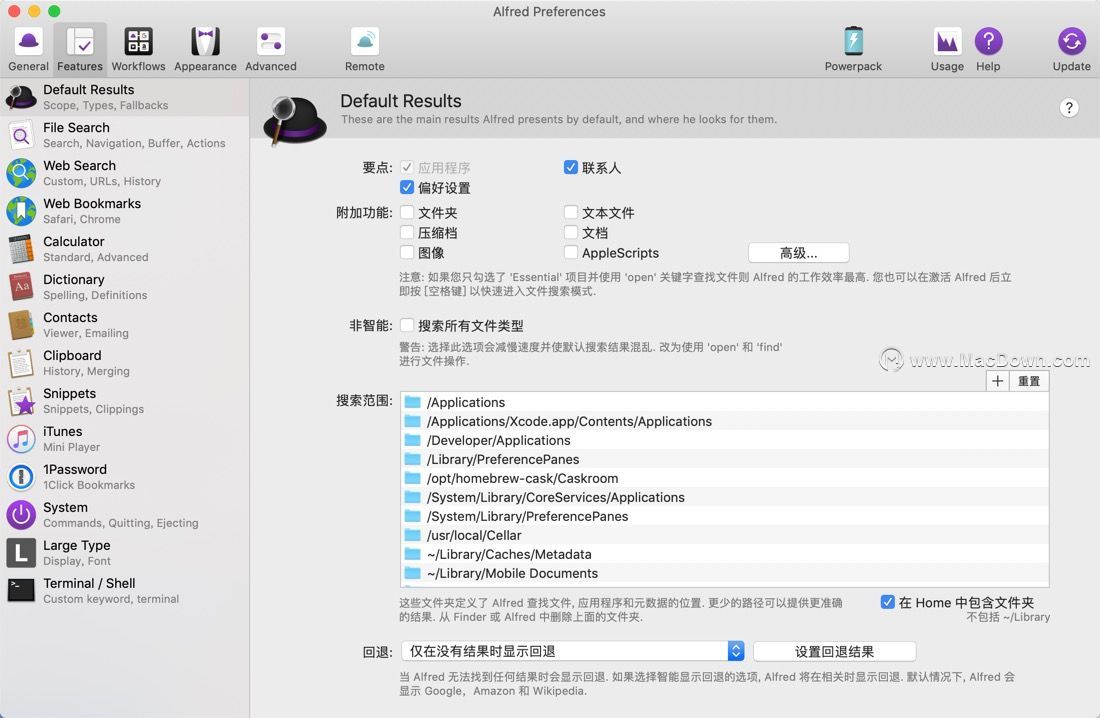Toggle 在 Home 中包含文件夹 checkbox
Viewport: 1100px width, 718px height.
click(887, 602)
